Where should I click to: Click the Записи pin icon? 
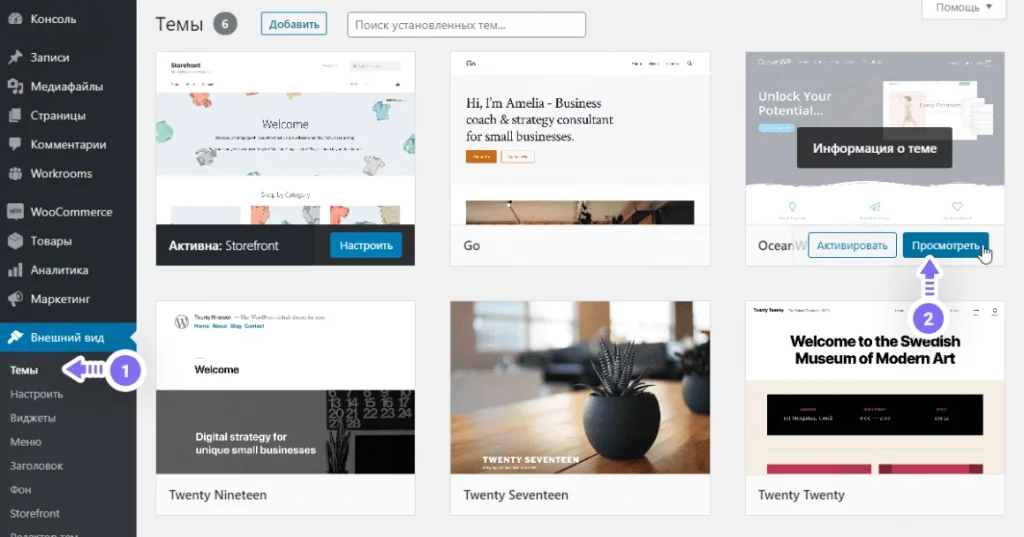15,57
